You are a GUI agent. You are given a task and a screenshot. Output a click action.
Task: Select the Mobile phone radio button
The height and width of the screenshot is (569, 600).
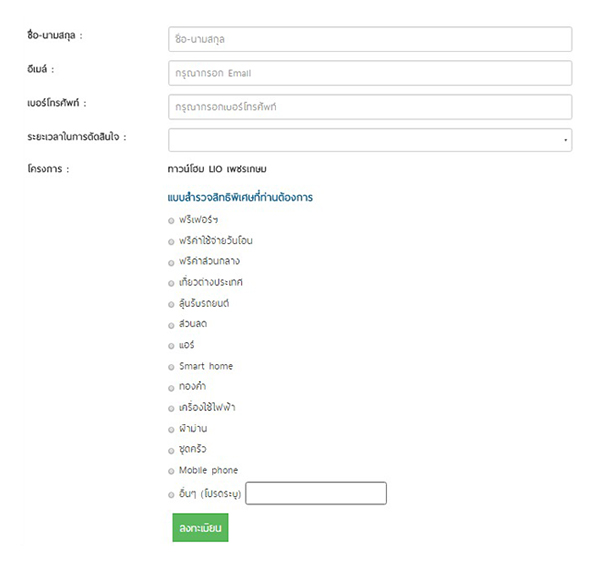coord(171,471)
